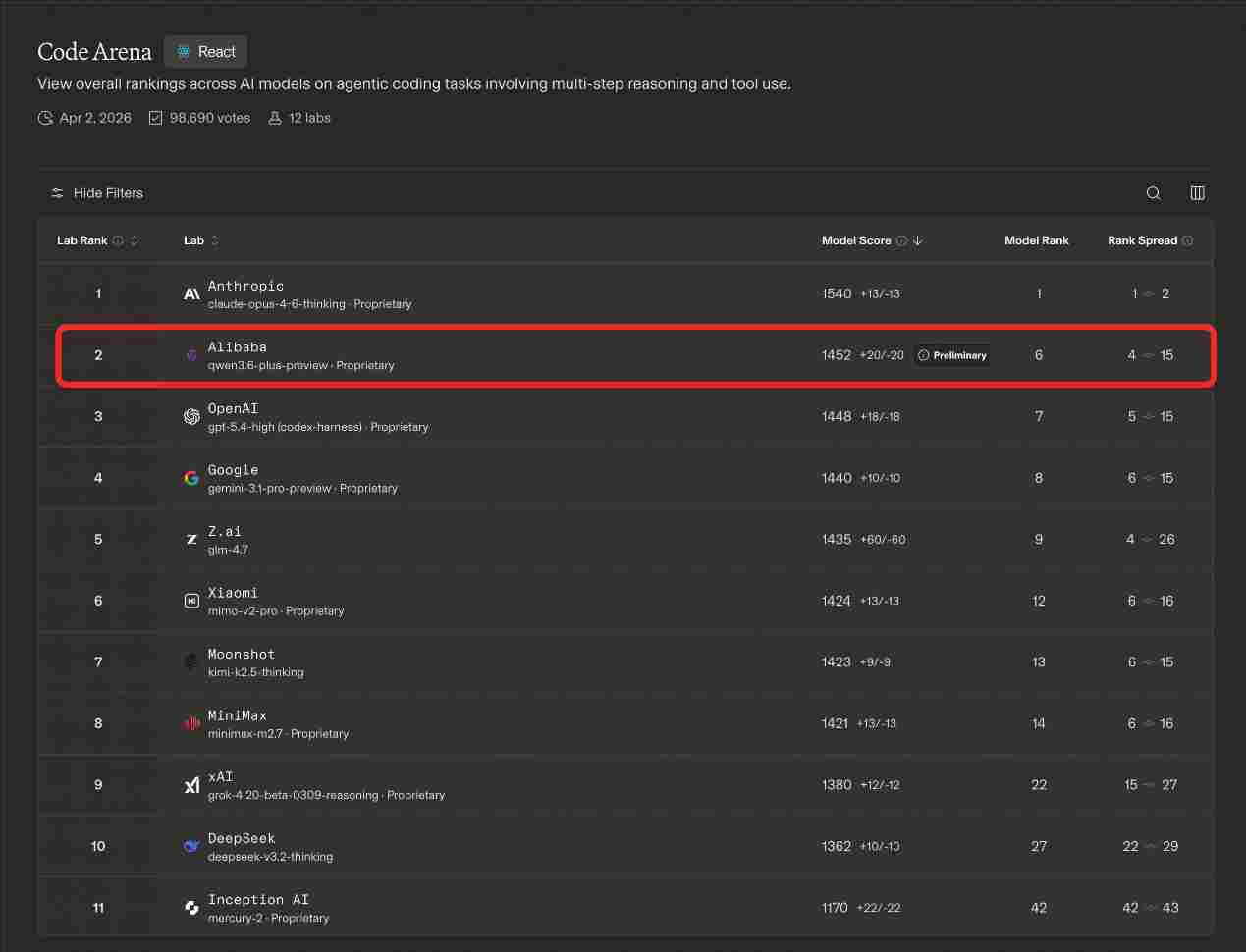Click the Preliminary badge on Alibaba
The height and width of the screenshot is (952, 1246).
pyautogui.click(x=951, y=355)
